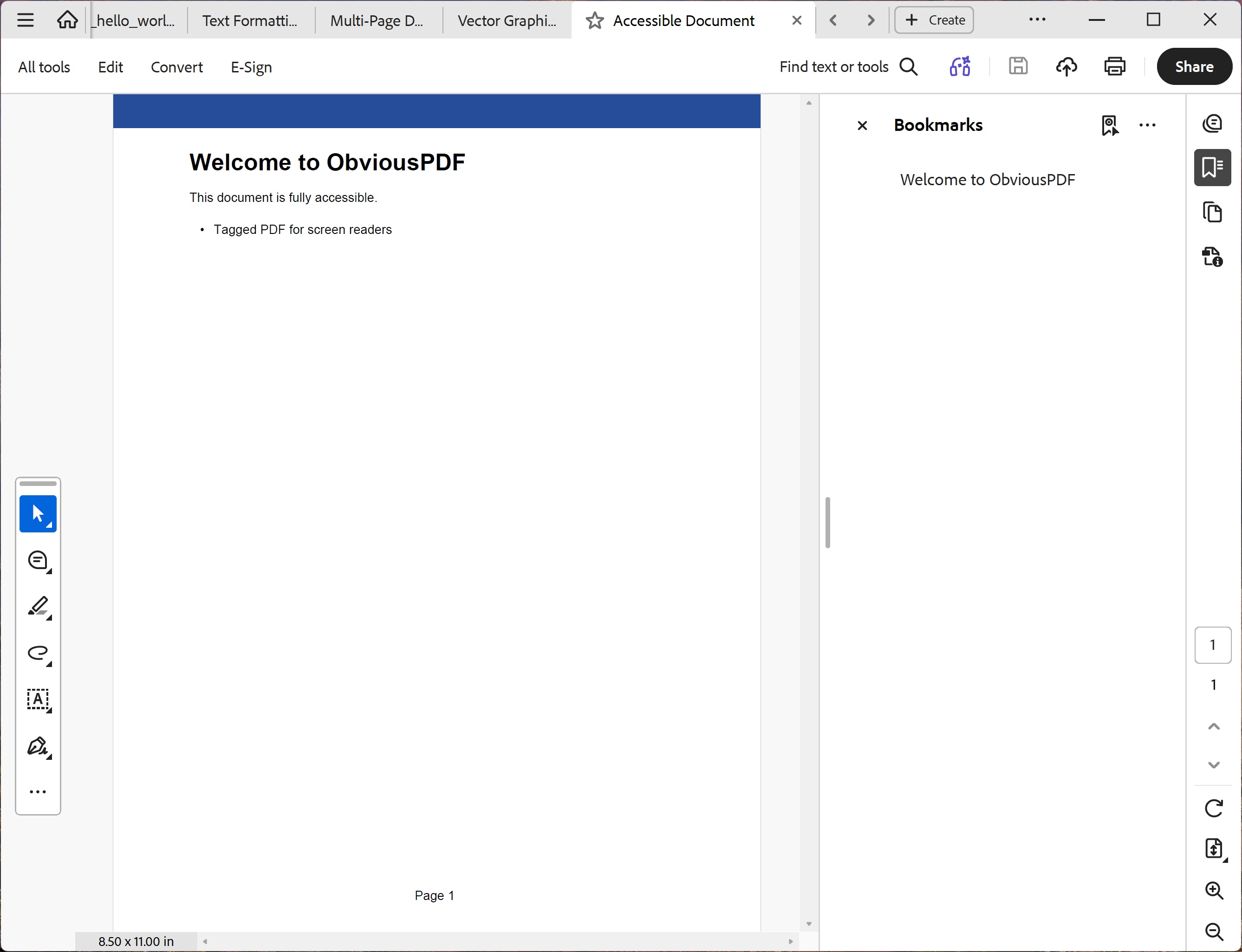Image resolution: width=1242 pixels, height=952 pixels.
Task: Zoom in on the document
Action: pyautogui.click(x=1214, y=891)
